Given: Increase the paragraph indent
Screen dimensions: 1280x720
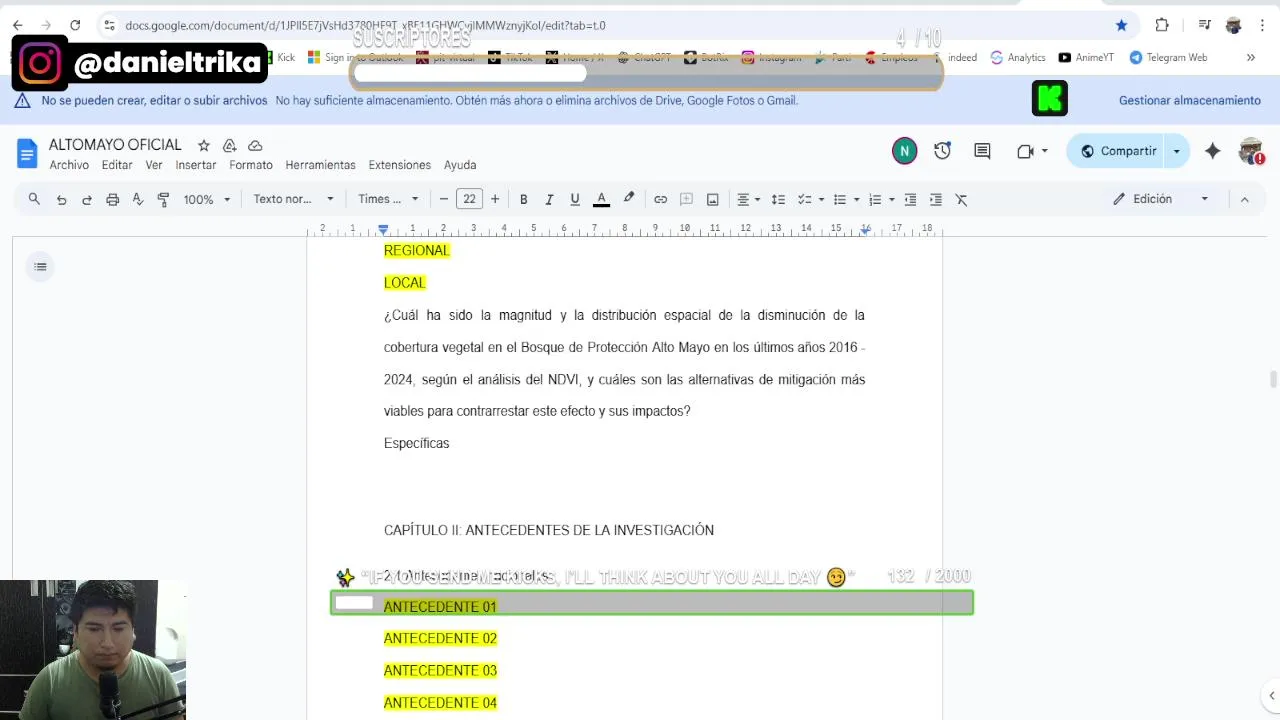Looking at the screenshot, I should tap(936, 199).
